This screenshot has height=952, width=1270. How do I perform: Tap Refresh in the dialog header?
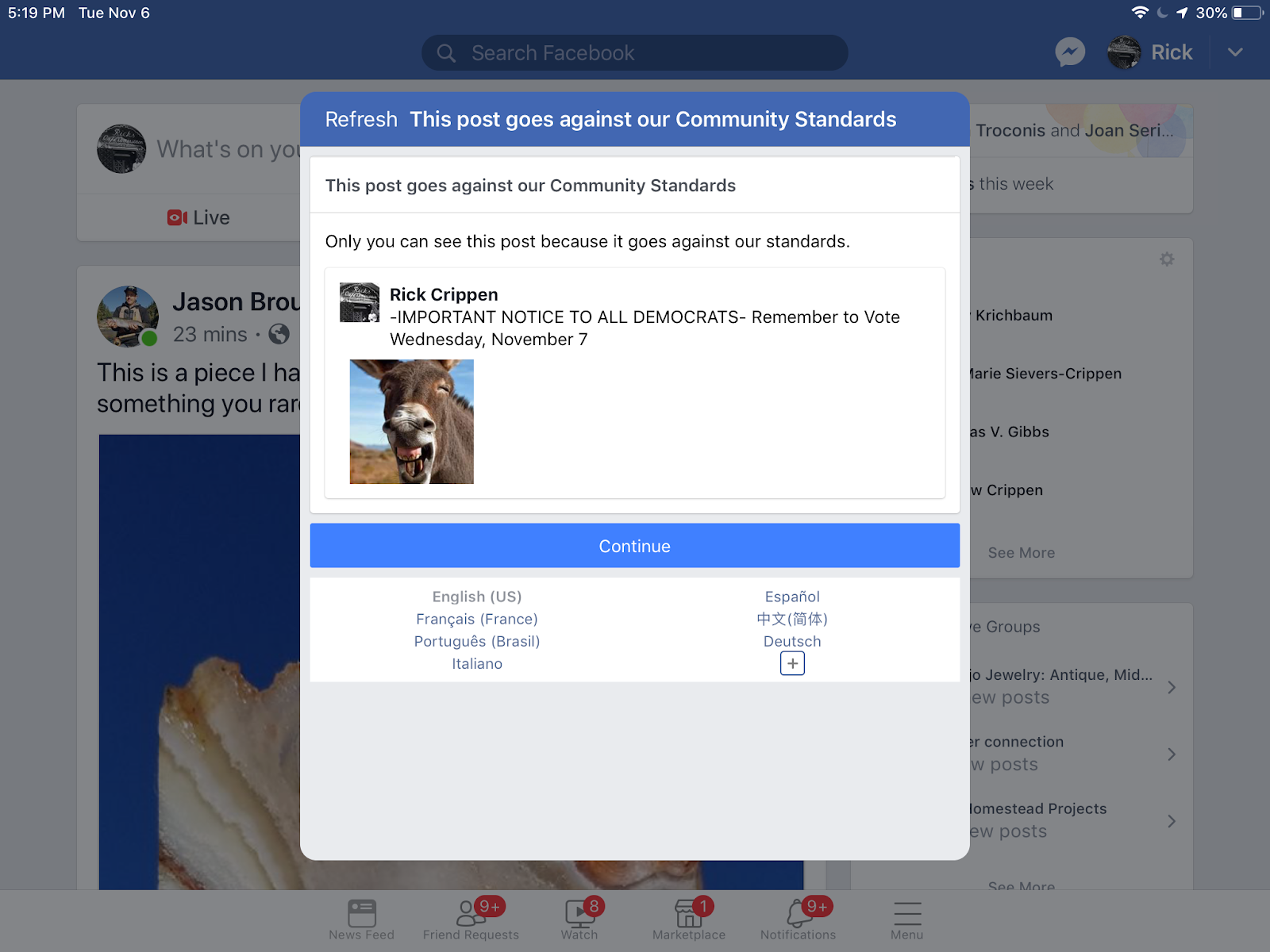[361, 120]
